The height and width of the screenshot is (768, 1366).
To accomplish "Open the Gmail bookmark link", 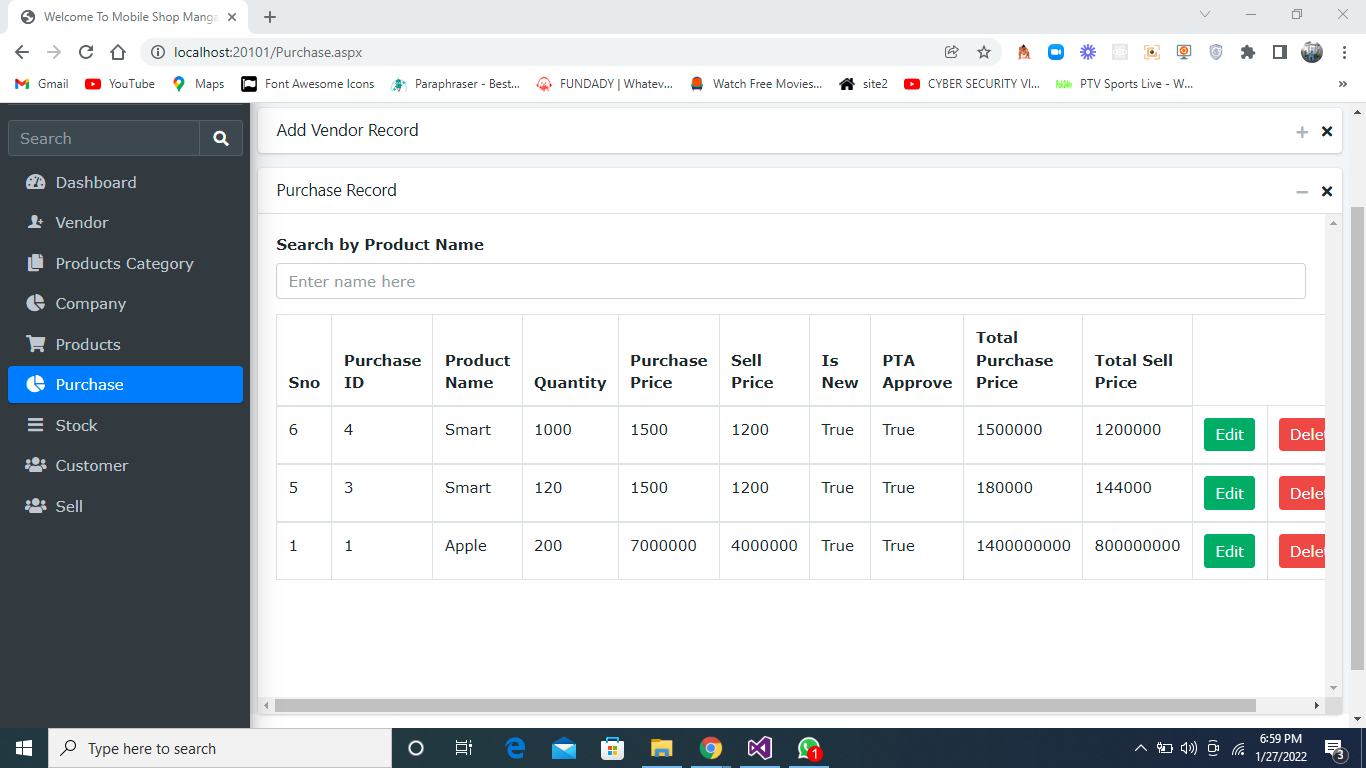I will tap(40, 84).
